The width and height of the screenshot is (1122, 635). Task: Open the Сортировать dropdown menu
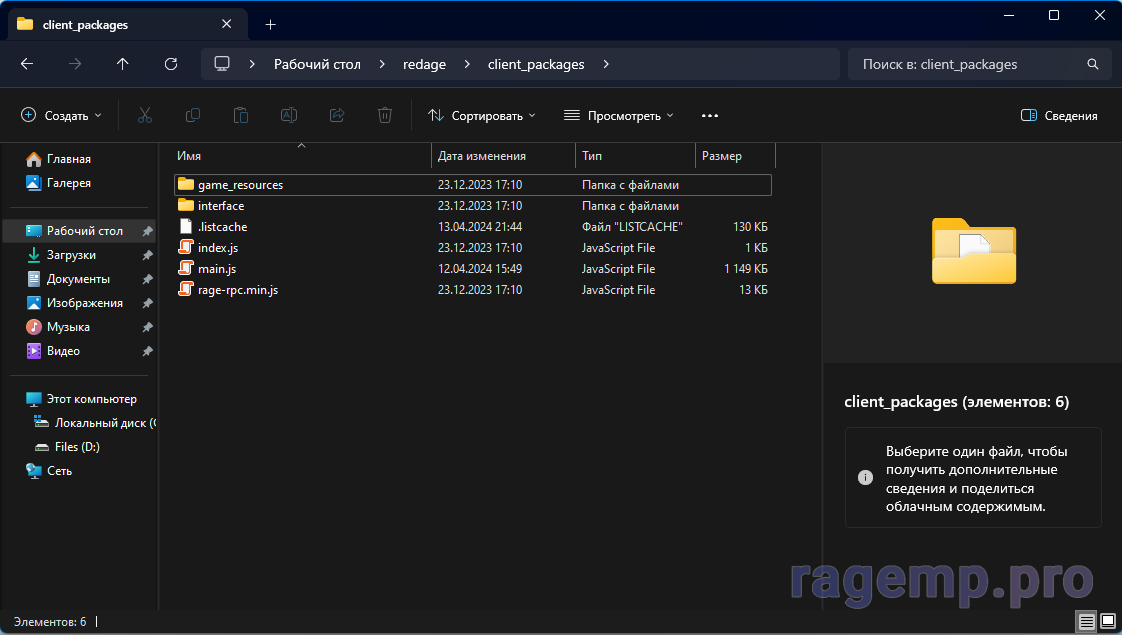pyautogui.click(x=481, y=116)
